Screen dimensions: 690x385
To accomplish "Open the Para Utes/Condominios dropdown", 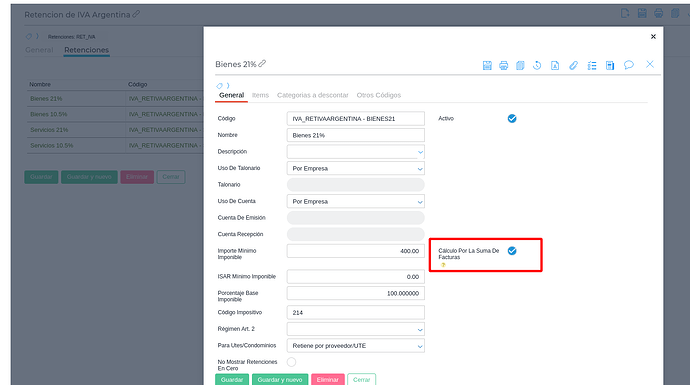I will 356,346.
